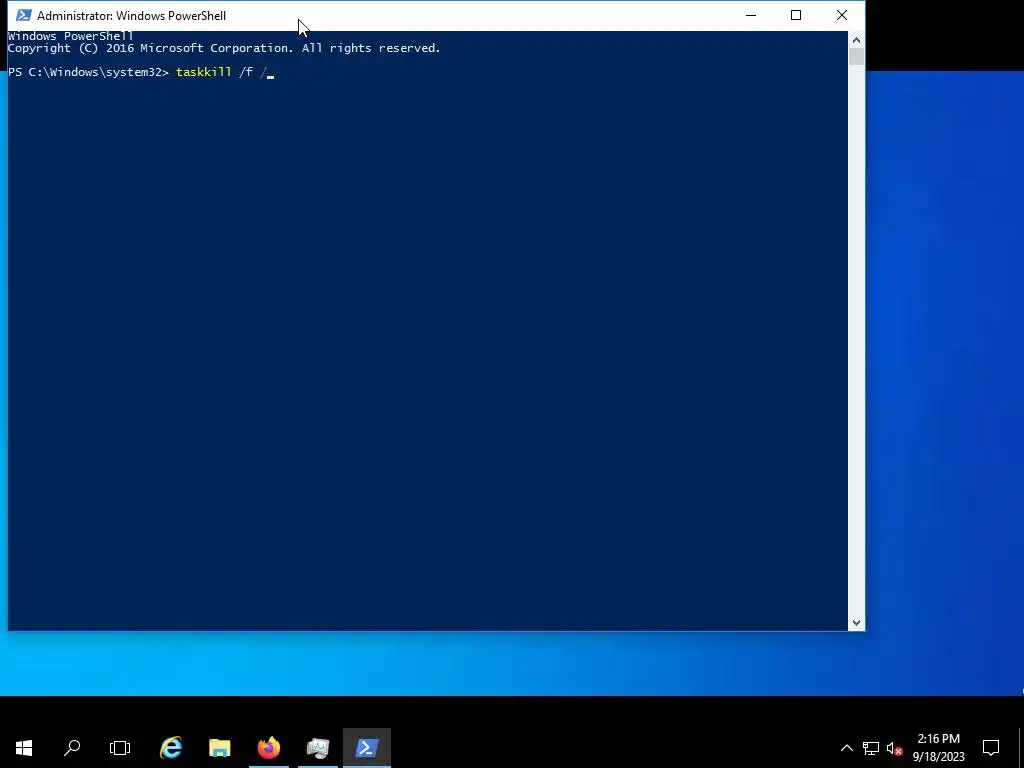
Task: Minimize the PowerShell window
Action: [x=751, y=15]
